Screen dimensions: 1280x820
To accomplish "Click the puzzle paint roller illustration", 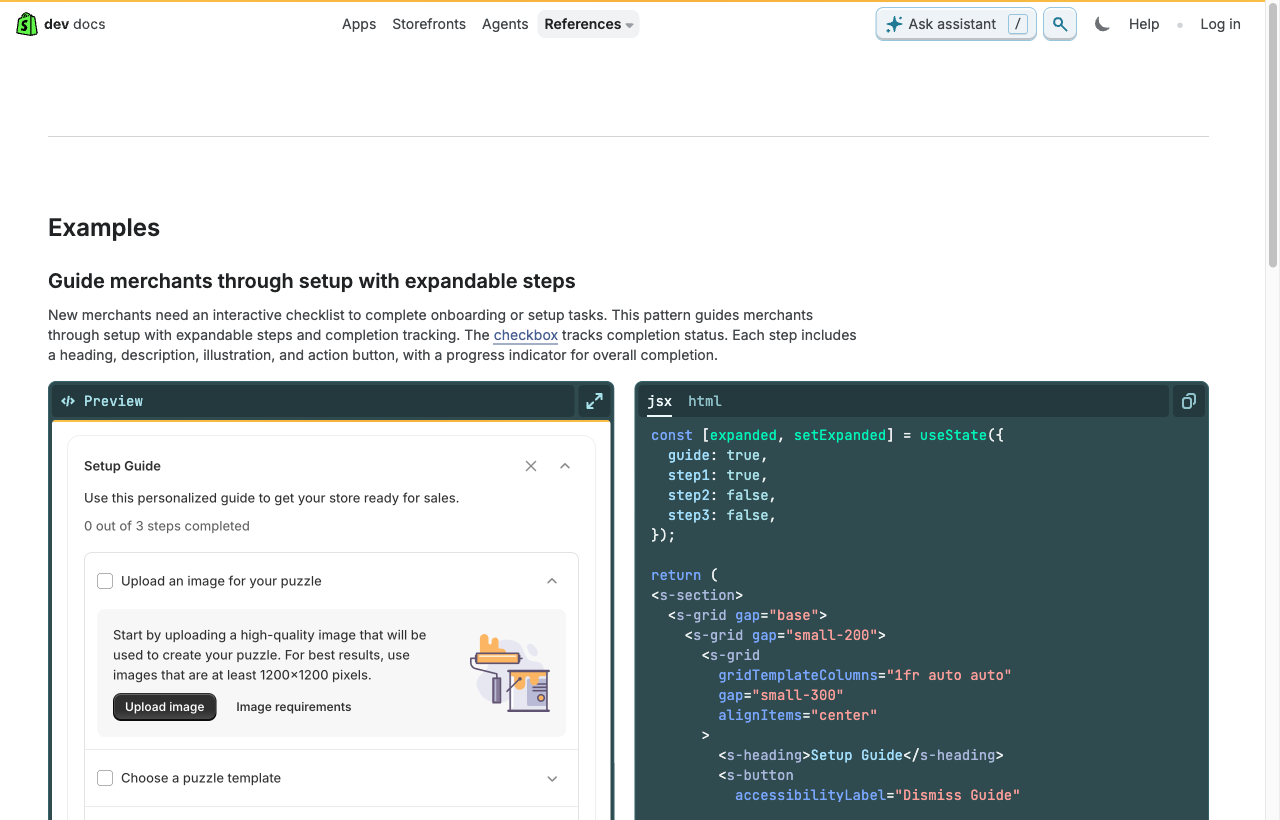I will pos(510,673).
